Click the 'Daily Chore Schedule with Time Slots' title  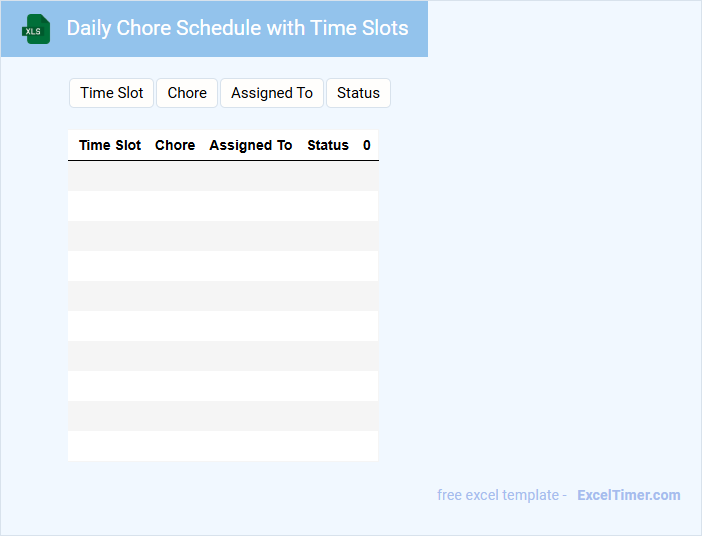pos(237,28)
